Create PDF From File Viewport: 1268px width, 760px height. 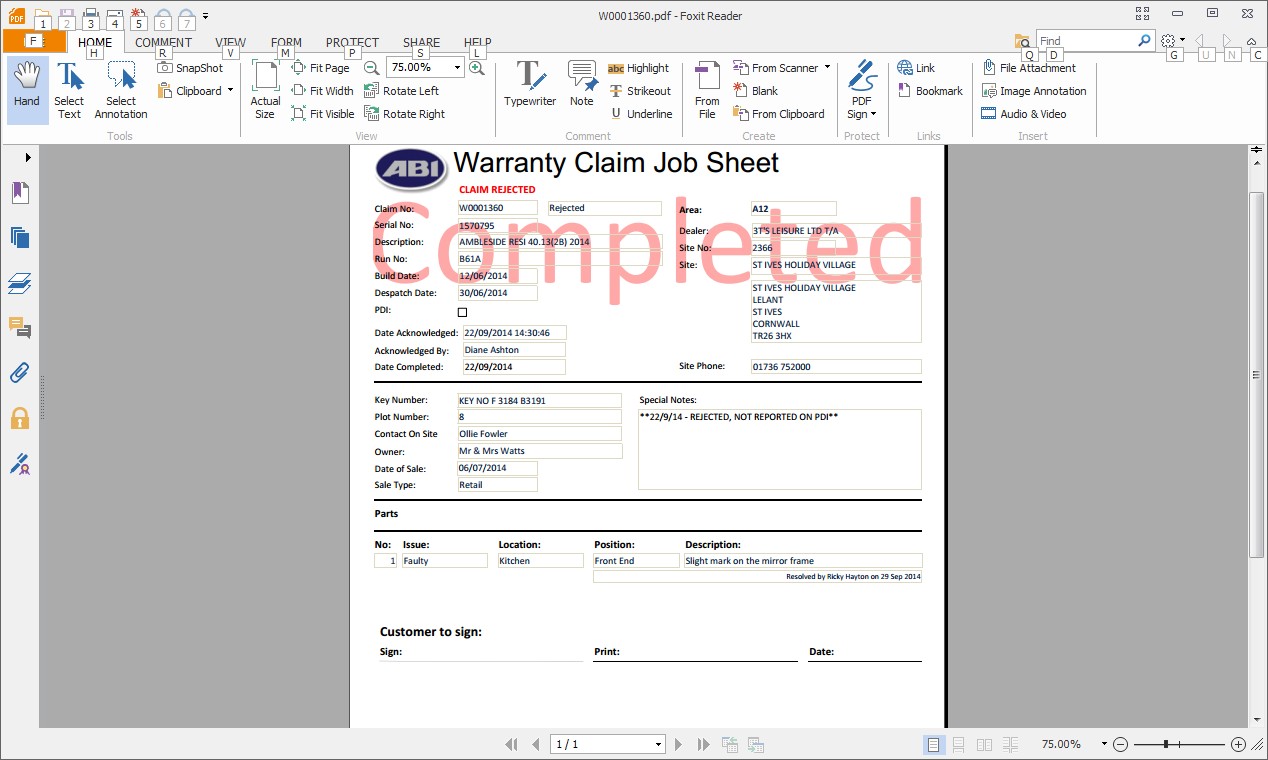(707, 90)
